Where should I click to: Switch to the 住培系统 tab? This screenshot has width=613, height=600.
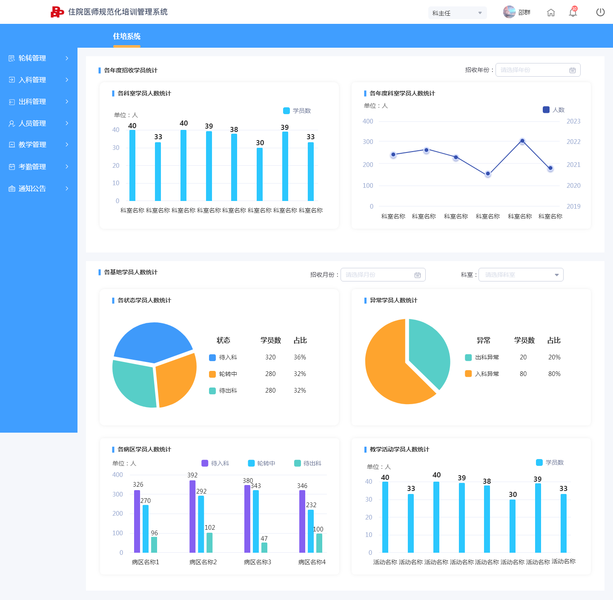tap(127, 36)
